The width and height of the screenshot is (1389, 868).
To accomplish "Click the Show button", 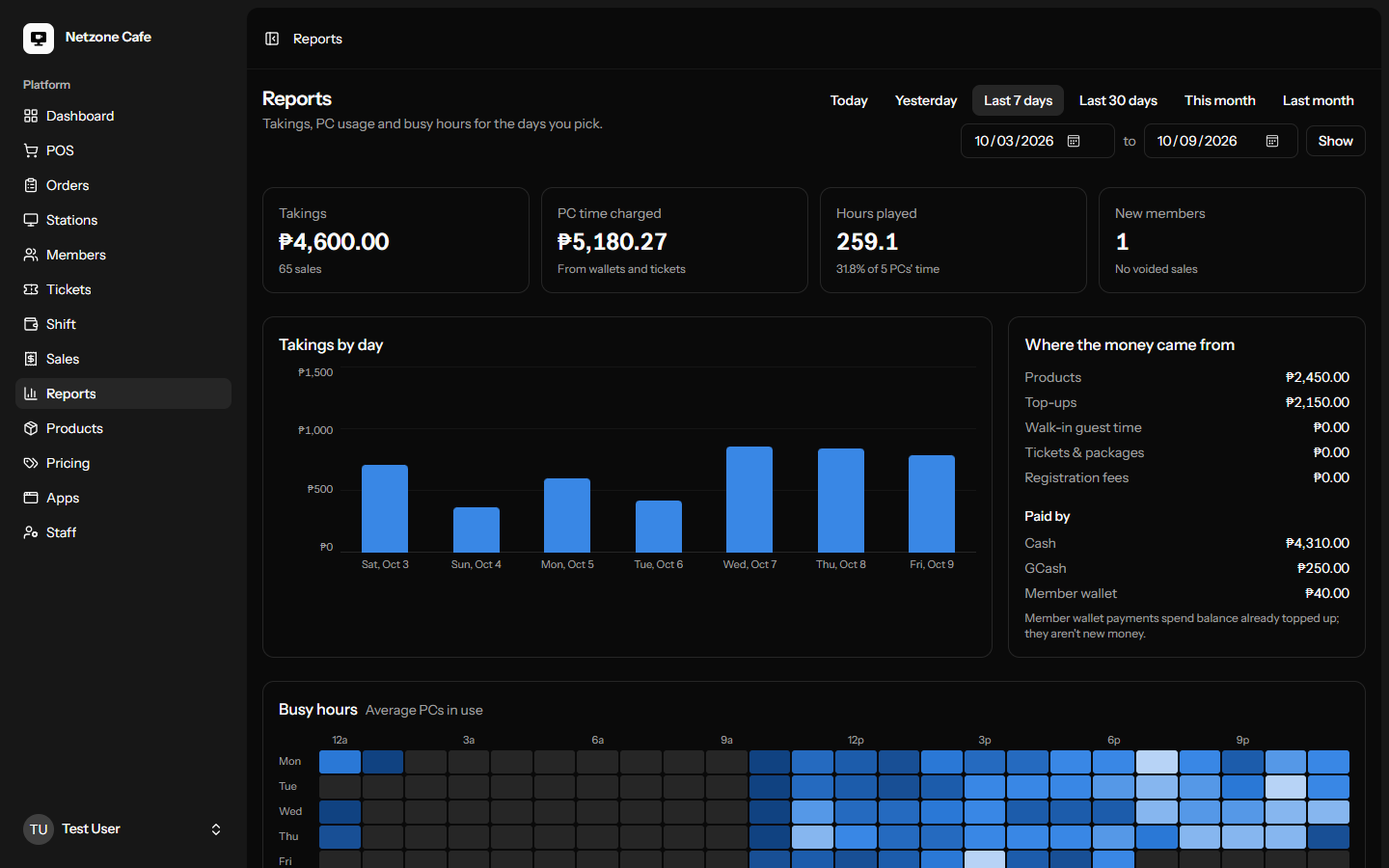I will 1336,141.
